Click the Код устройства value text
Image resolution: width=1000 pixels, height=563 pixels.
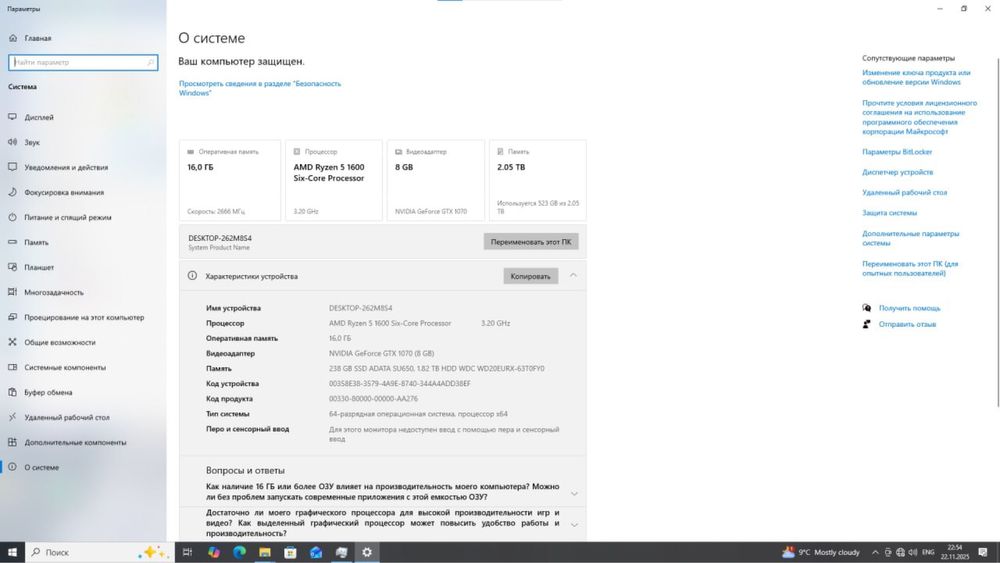[x=400, y=383]
